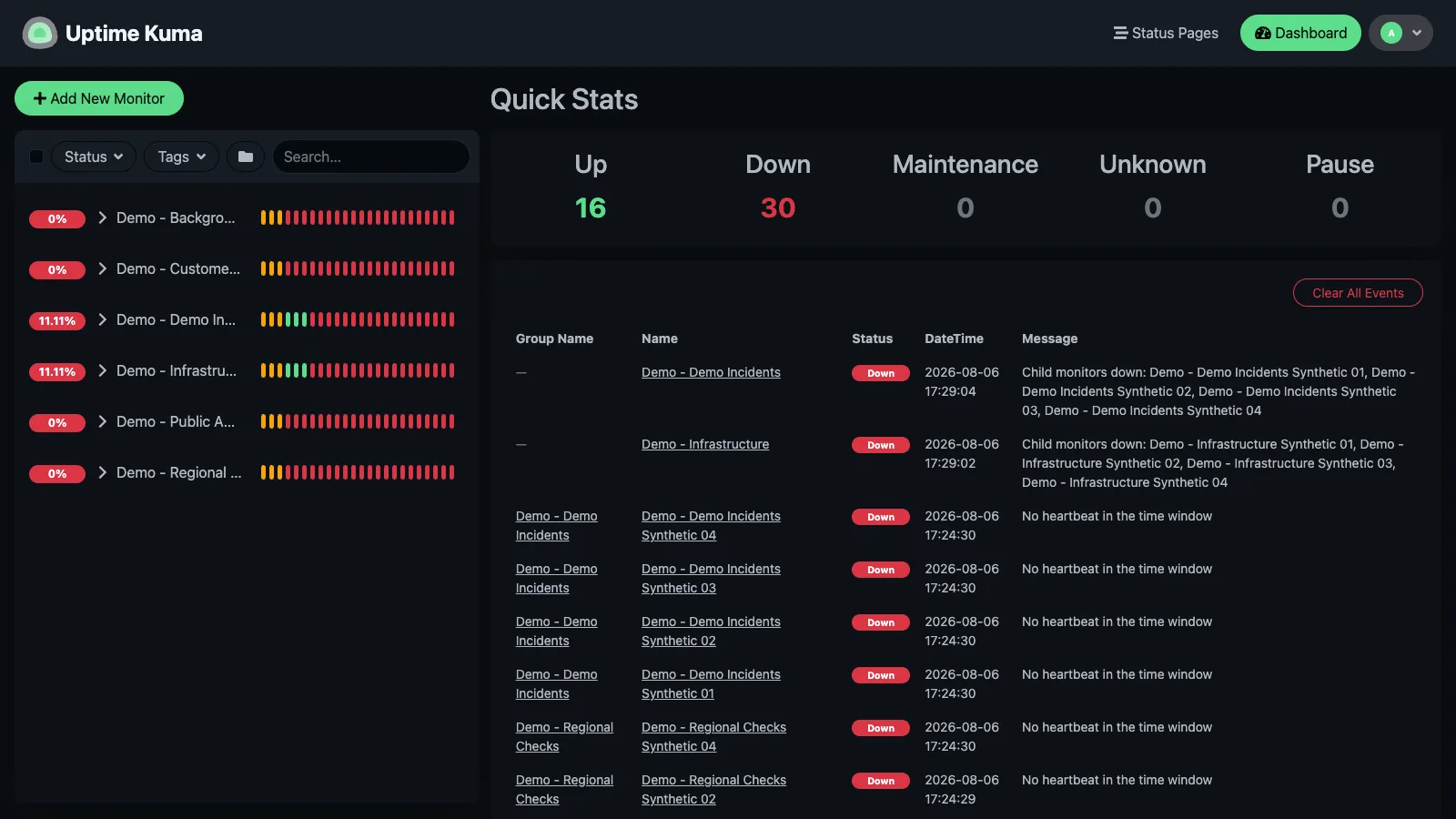
Task: Click the Uptime Kuma logo icon
Action: 39,34
